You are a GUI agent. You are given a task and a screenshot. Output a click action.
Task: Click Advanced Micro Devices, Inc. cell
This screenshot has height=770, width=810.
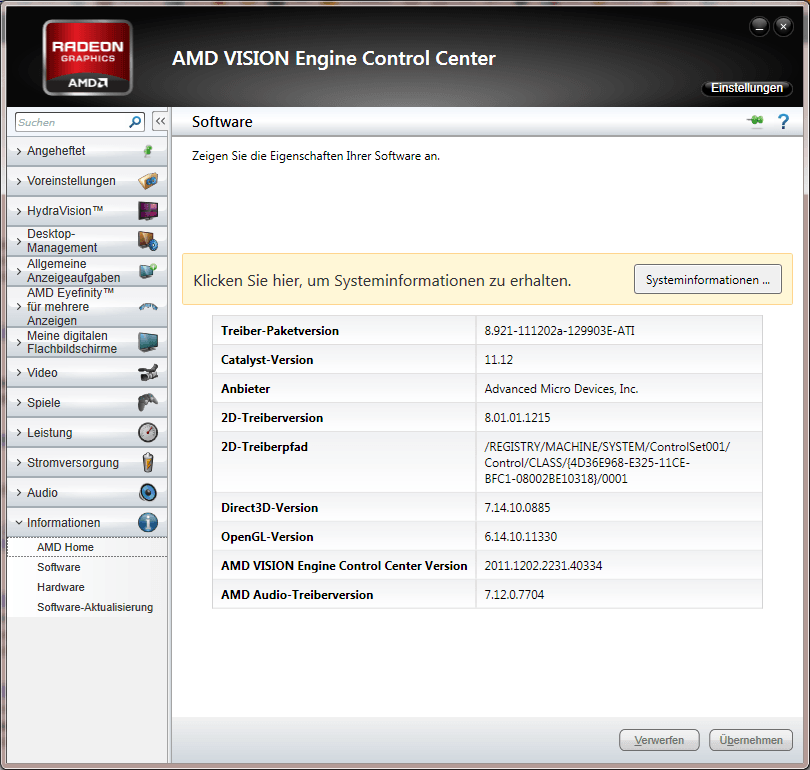tap(561, 388)
